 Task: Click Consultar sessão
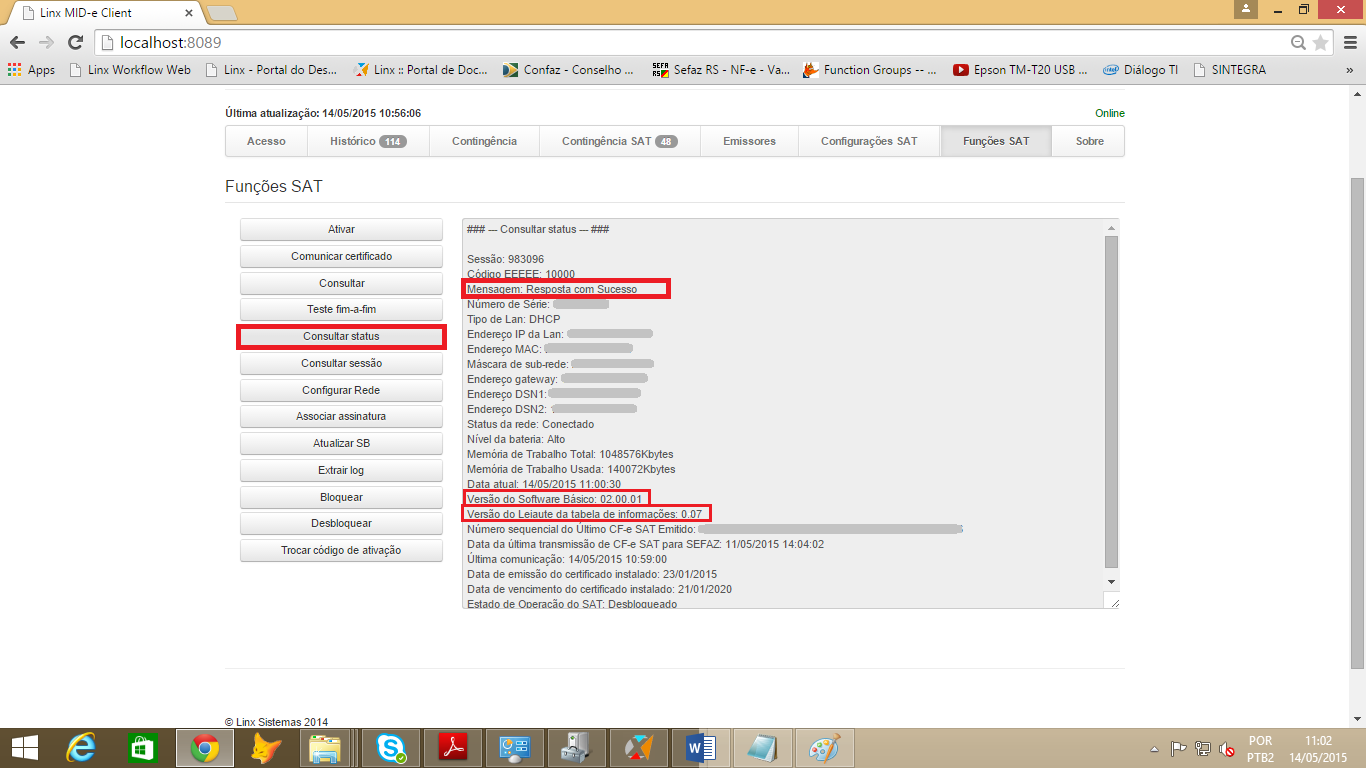[341, 364]
